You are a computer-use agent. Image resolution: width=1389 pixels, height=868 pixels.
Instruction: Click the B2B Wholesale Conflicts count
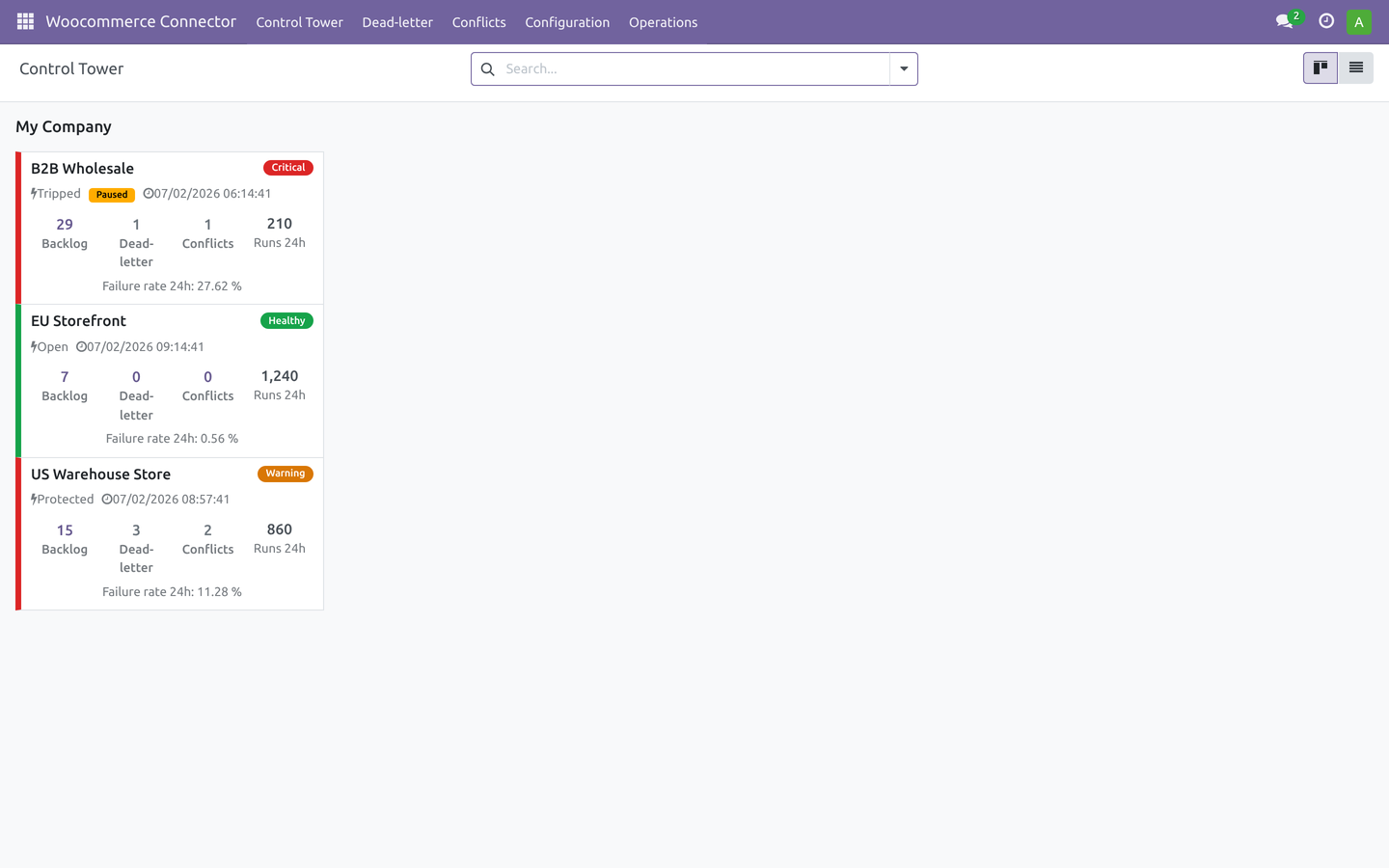tap(207, 225)
